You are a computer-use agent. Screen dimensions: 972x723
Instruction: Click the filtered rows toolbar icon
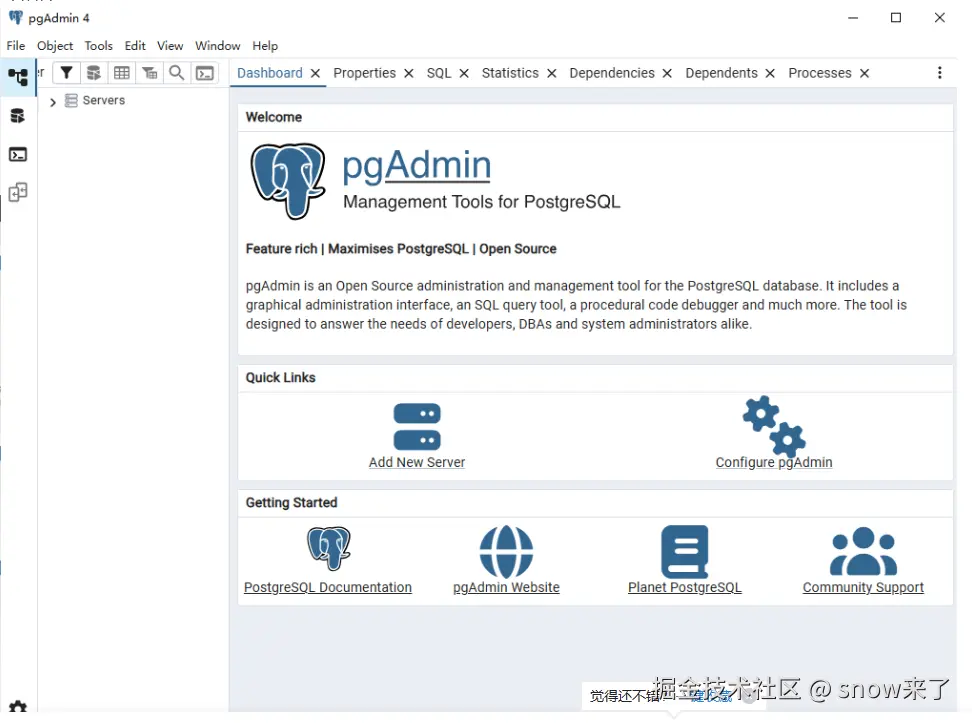click(x=149, y=73)
